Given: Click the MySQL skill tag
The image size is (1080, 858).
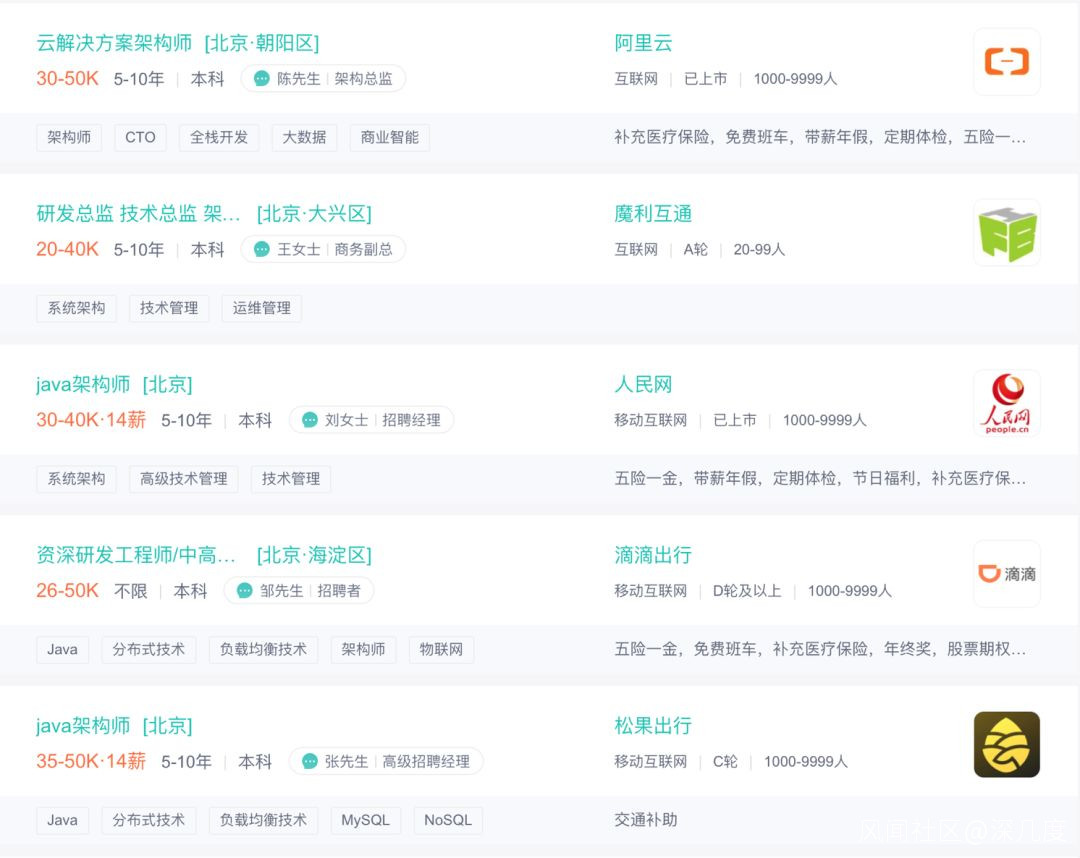Looking at the screenshot, I should coord(365,820).
